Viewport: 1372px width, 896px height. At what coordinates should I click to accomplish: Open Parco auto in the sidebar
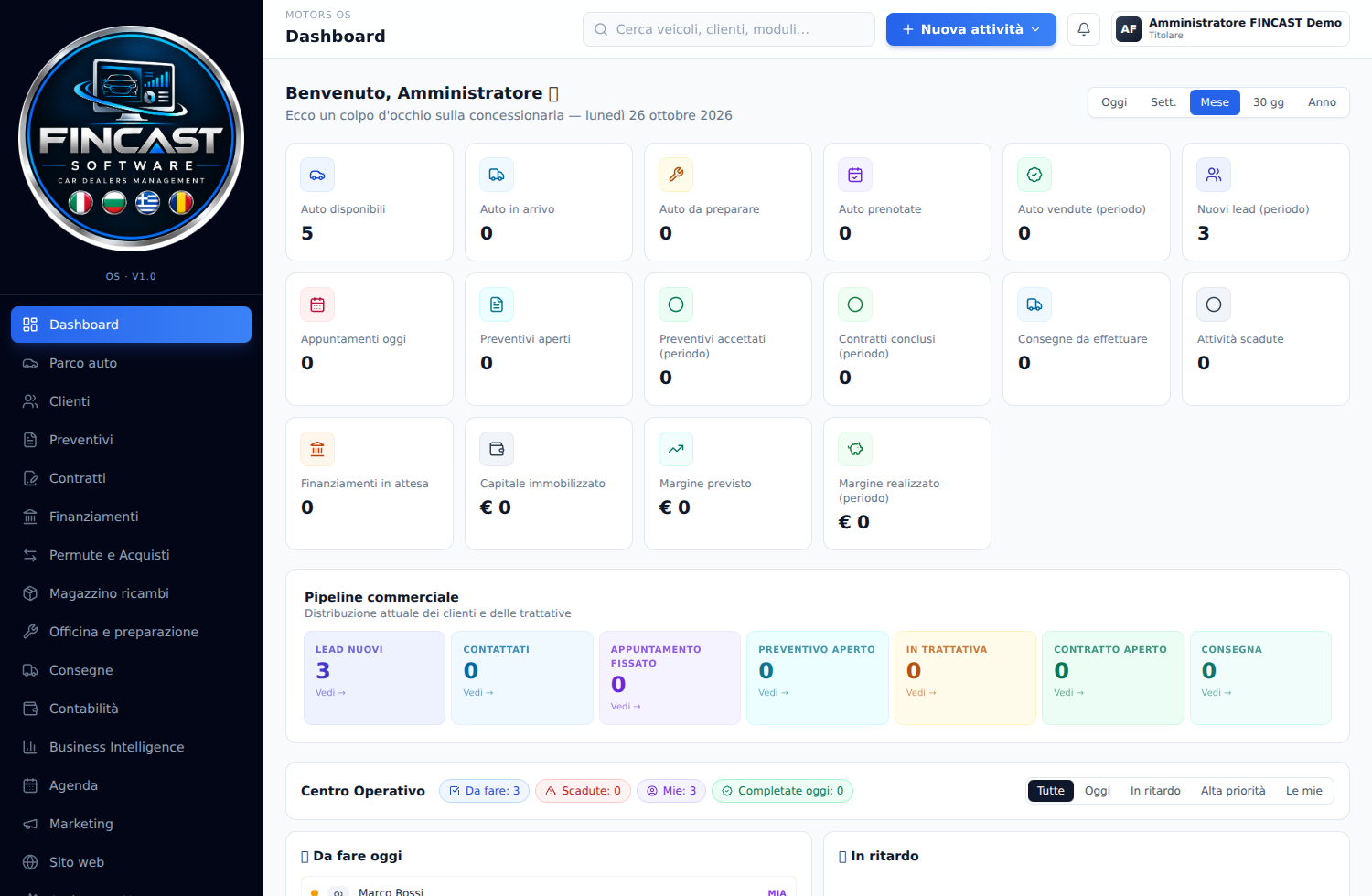click(x=131, y=363)
